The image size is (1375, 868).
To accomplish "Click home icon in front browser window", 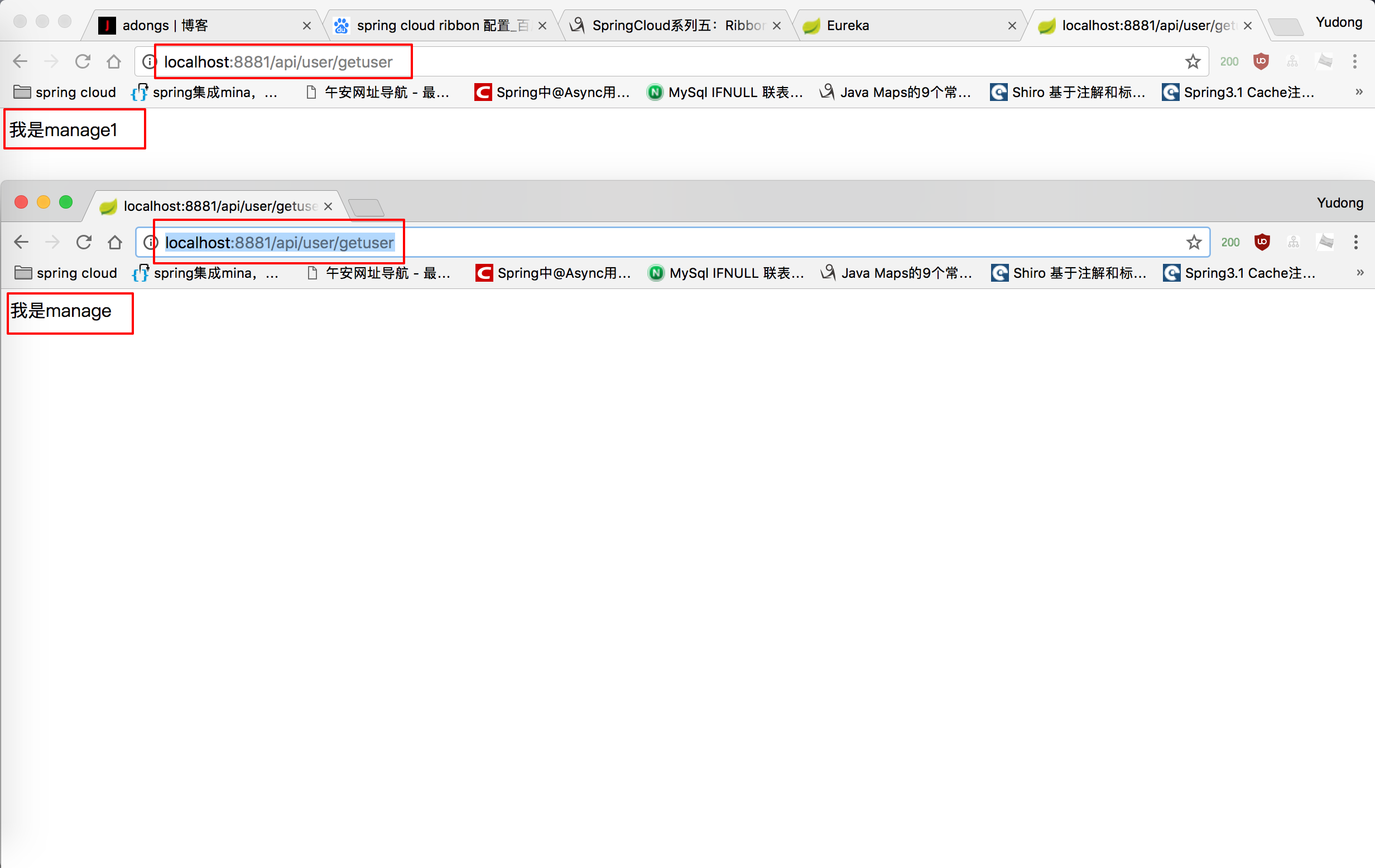I will coord(115,243).
